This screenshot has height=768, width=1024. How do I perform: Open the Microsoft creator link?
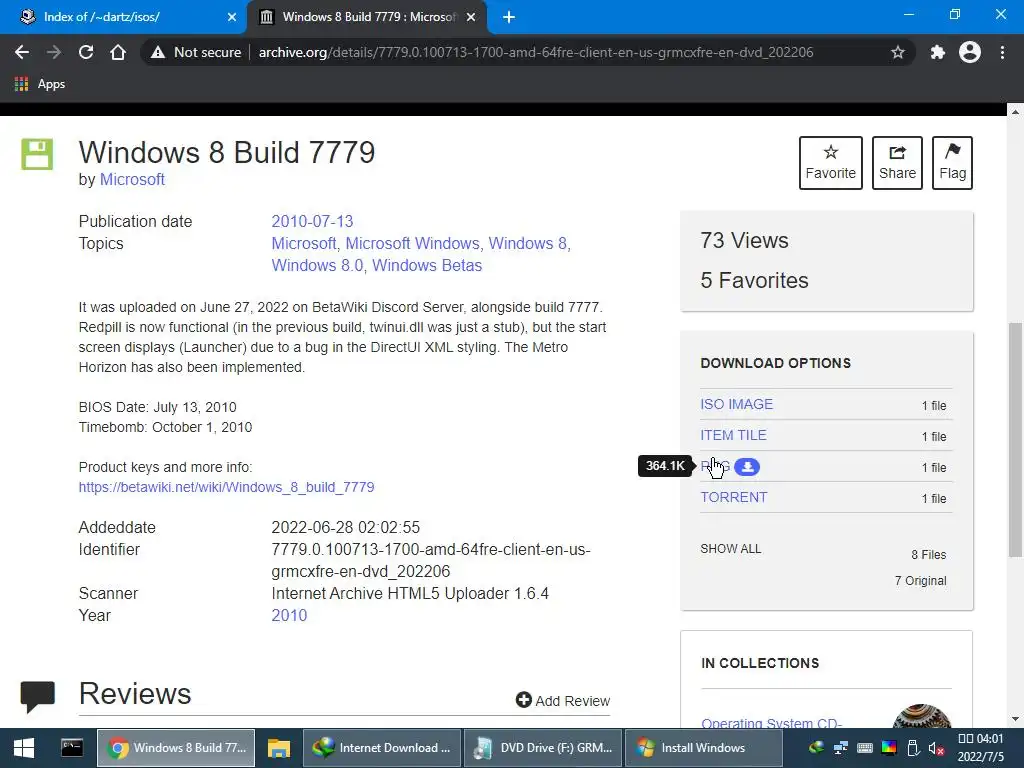[132, 180]
